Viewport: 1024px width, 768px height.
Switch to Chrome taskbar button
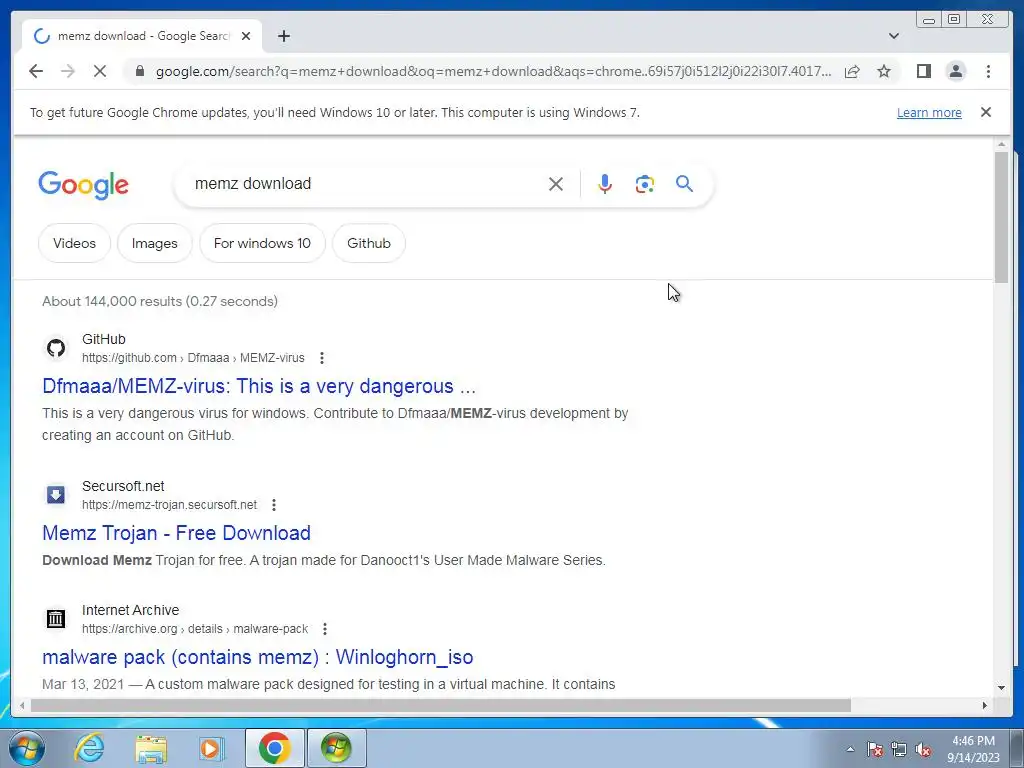274,748
